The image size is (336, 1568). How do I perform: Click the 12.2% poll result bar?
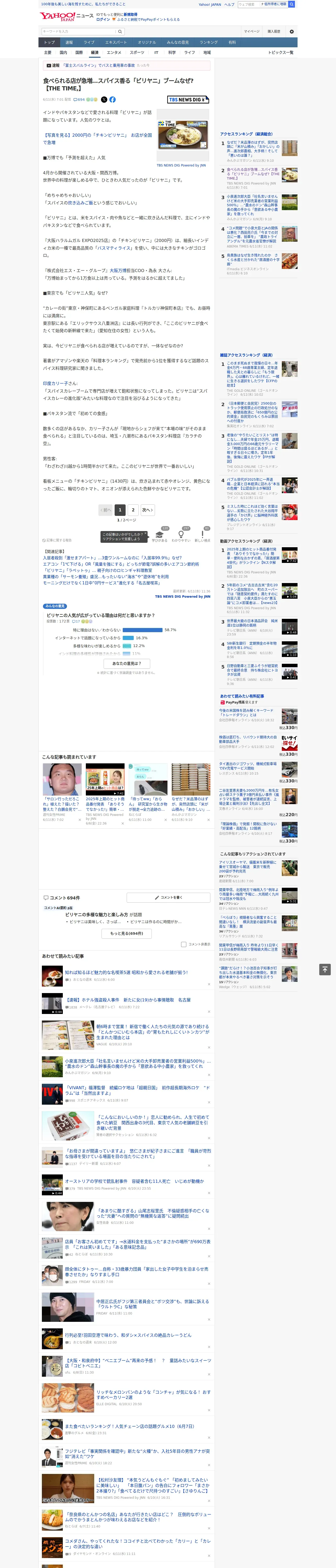127,646
